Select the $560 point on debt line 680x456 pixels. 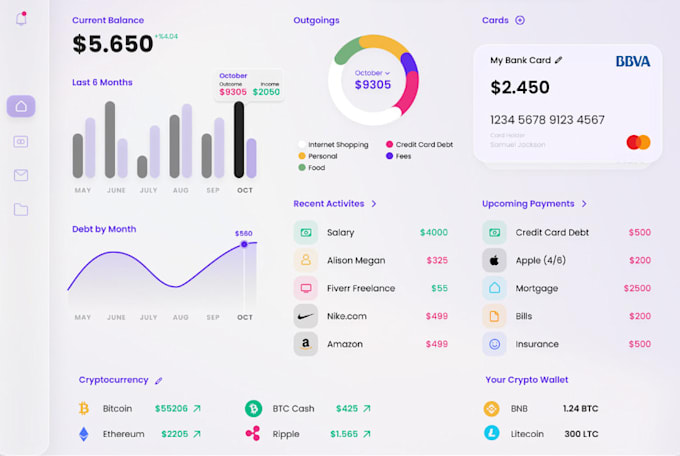point(244,244)
